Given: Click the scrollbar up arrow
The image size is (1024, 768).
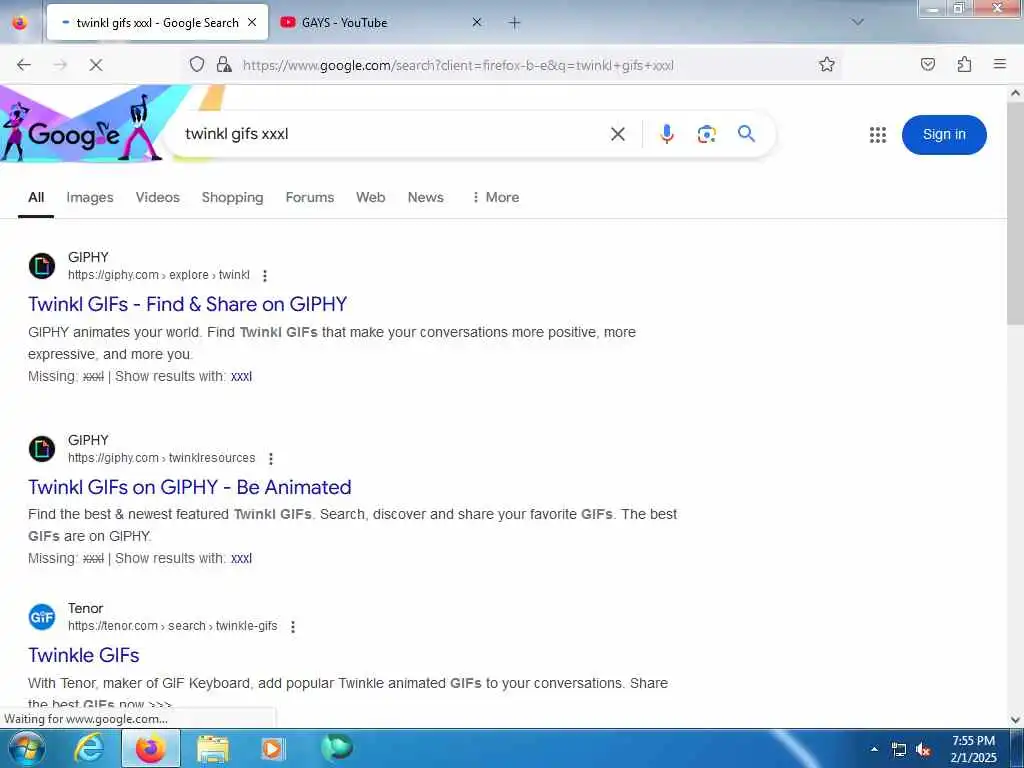Looking at the screenshot, I should click(x=1015, y=93).
